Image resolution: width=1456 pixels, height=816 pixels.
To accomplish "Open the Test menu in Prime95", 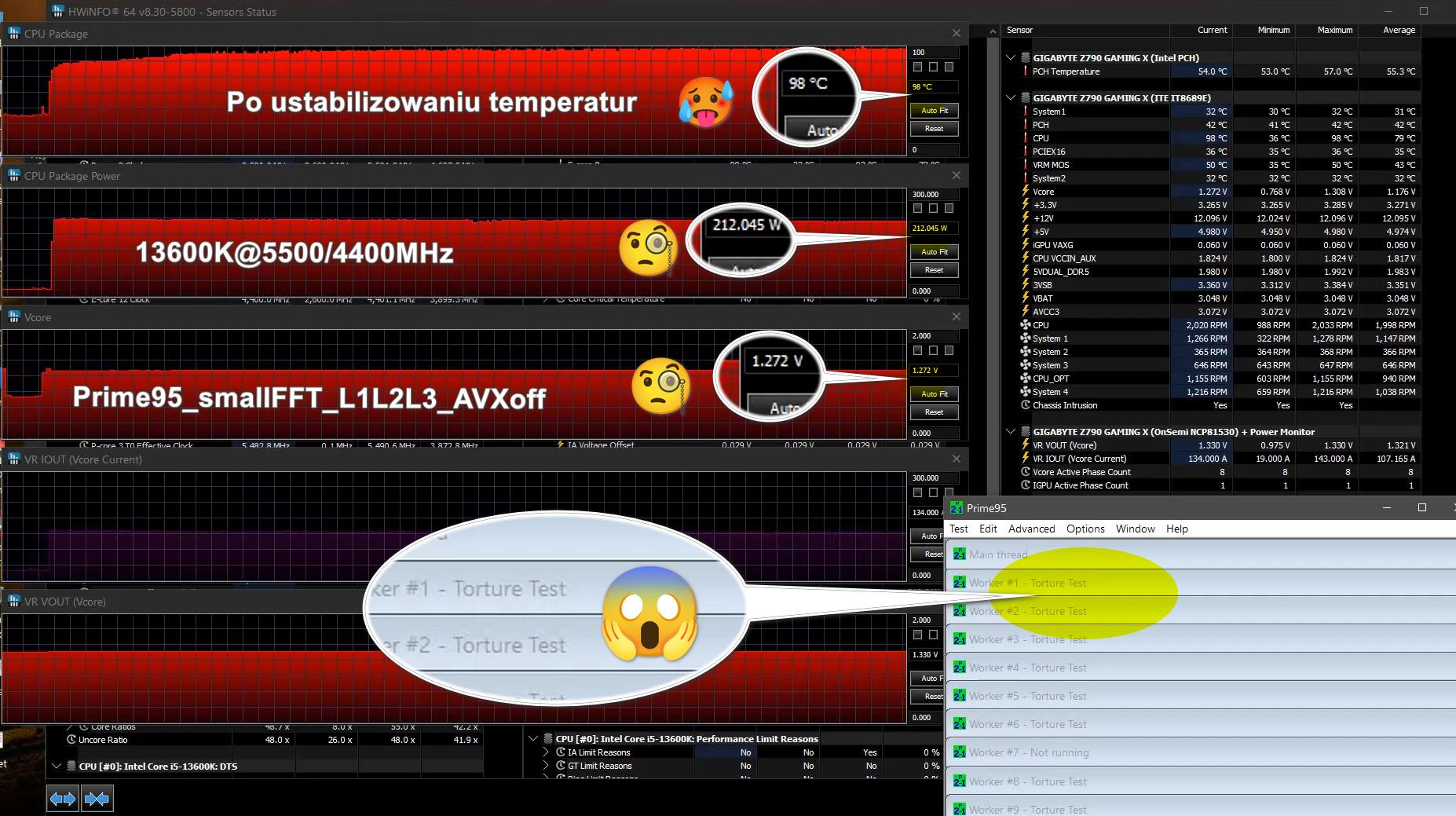I will point(959,529).
